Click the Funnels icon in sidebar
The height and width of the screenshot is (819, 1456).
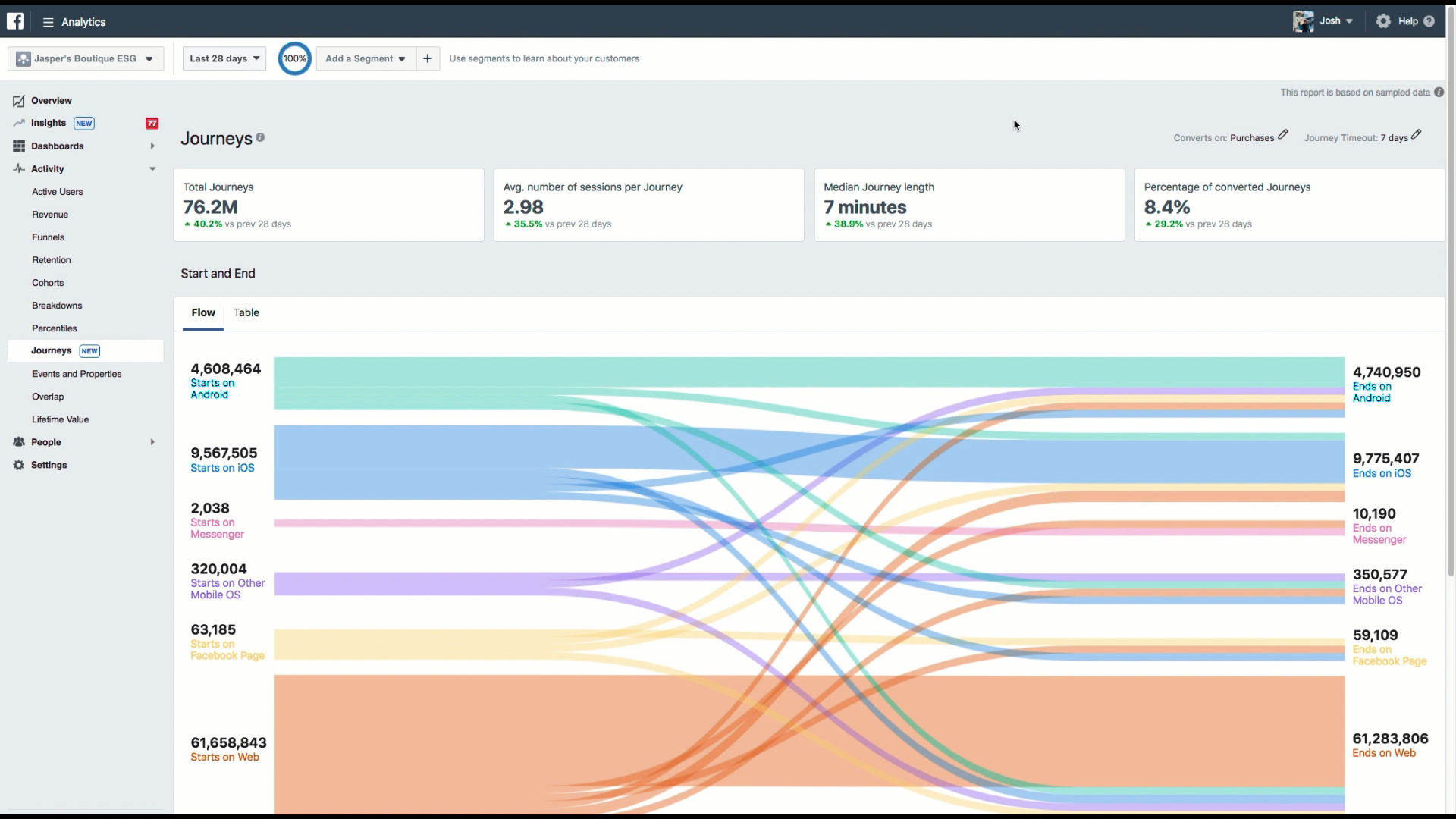48,237
